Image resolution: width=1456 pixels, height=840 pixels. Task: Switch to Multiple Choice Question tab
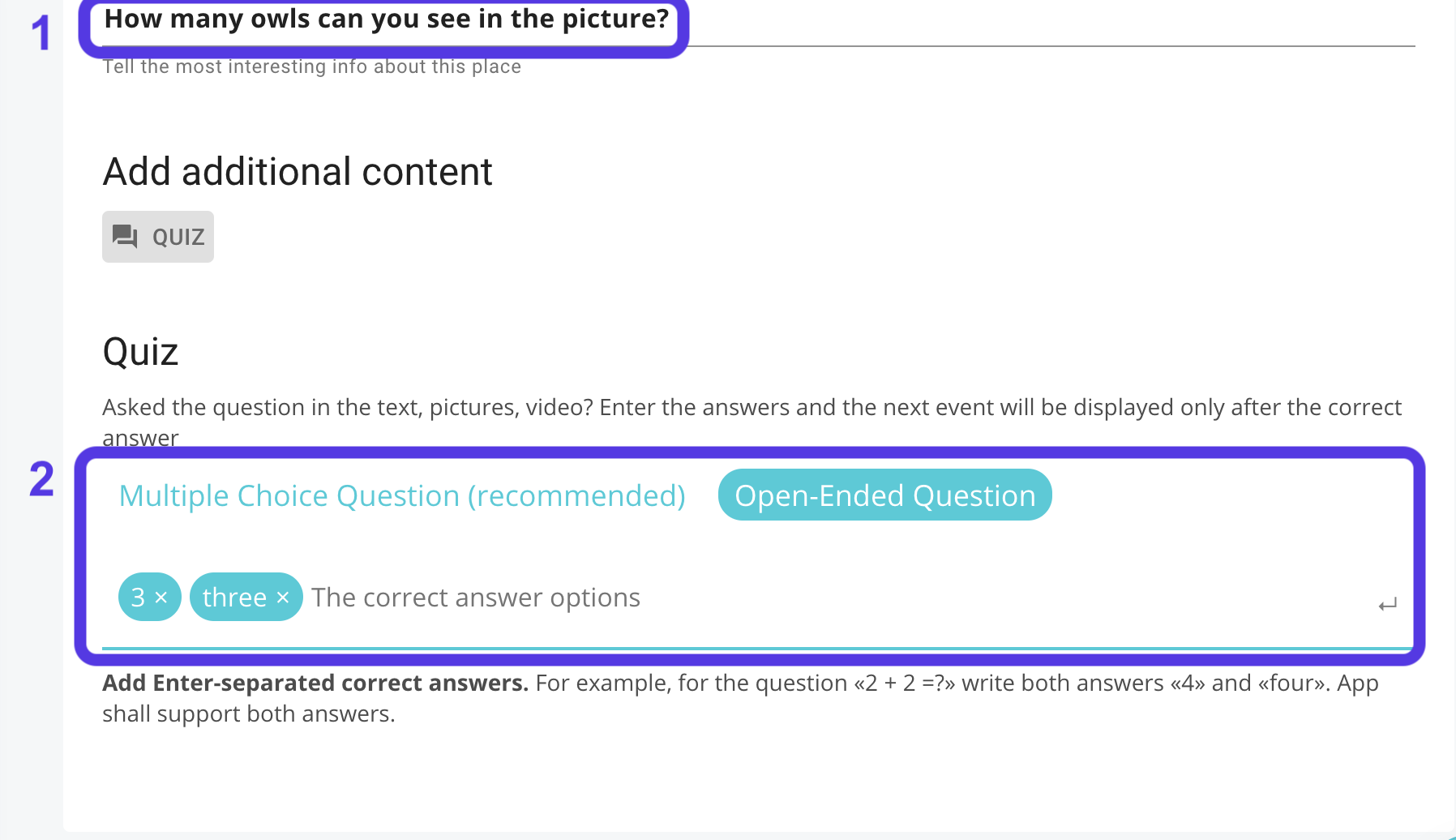click(402, 495)
